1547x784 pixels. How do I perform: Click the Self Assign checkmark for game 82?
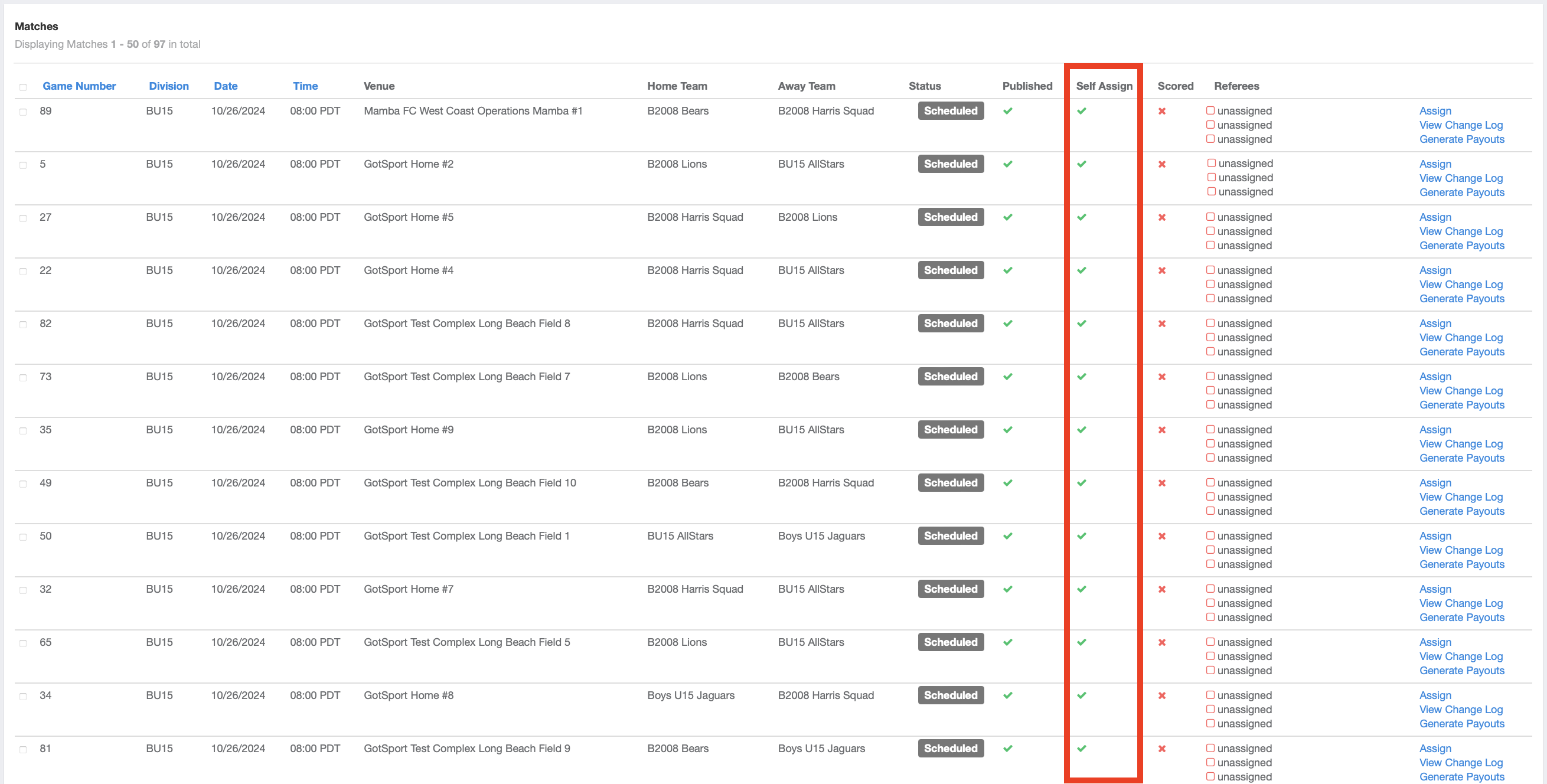coord(1082,324)
